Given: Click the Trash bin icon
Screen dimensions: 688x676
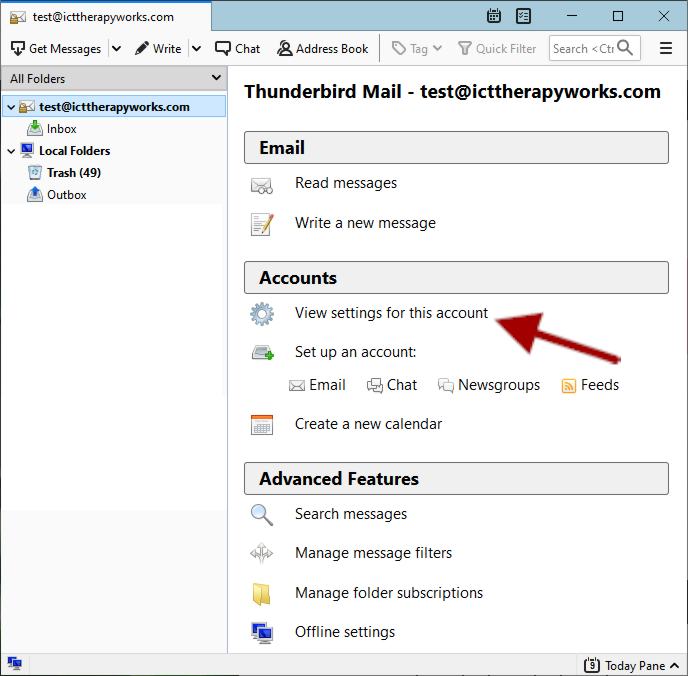Looking at the screenshot, I should click(x=35, y=172).
